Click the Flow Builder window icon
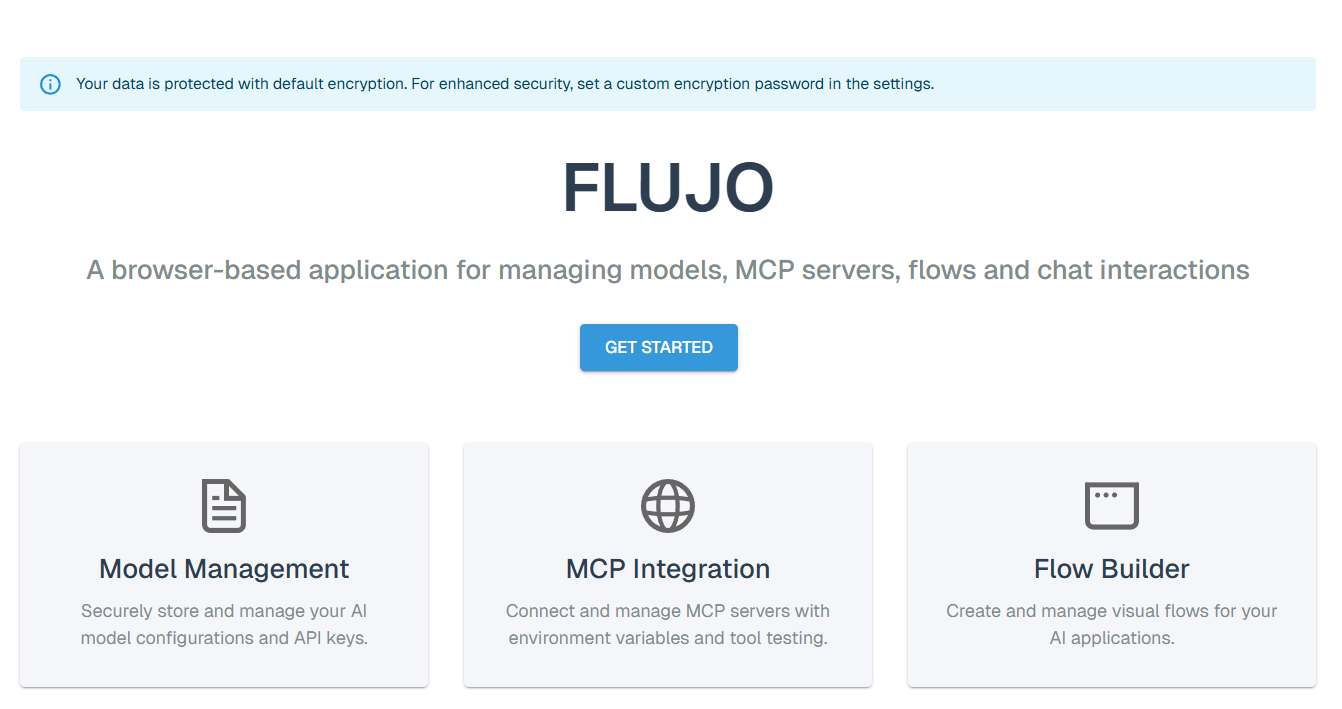 tap(1112, 506)
